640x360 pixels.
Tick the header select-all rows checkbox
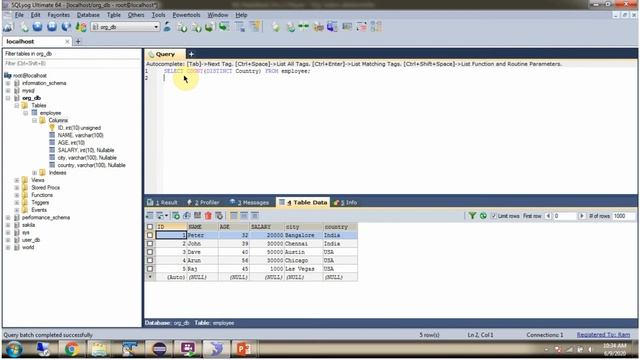(150, 227)
